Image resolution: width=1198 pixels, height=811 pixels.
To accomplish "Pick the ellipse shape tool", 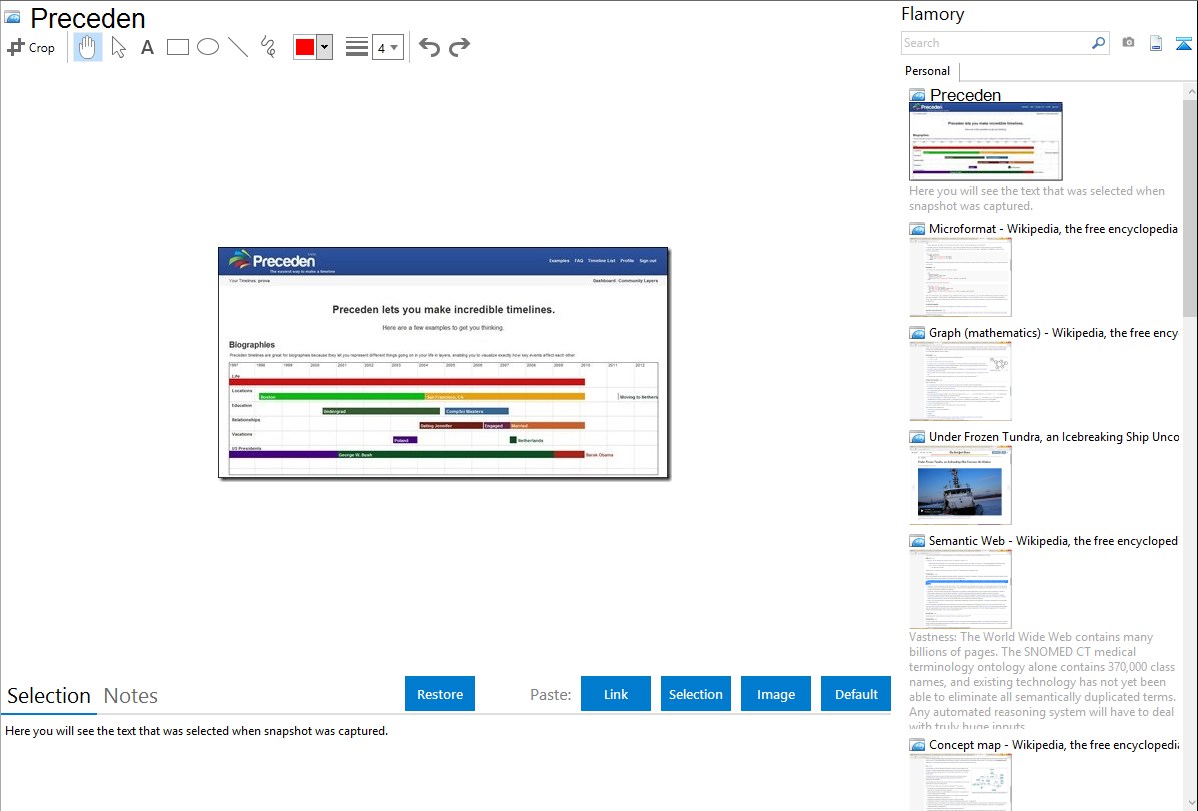I will pos(208,47).
